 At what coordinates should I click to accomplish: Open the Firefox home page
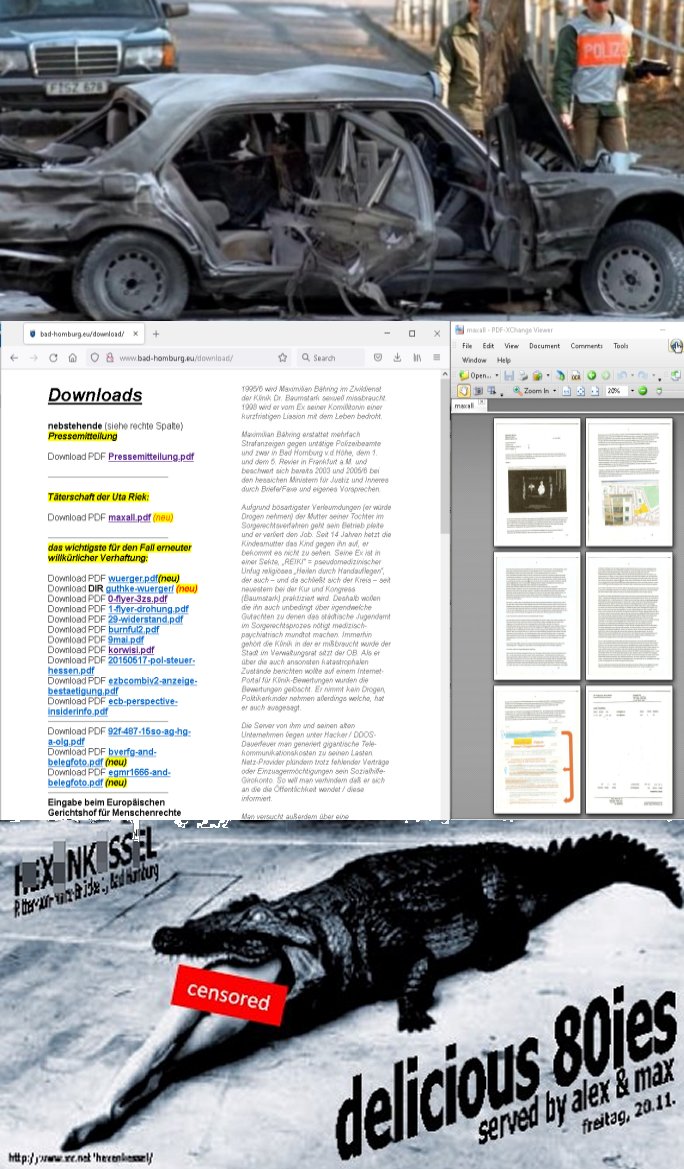pos(72,358)
